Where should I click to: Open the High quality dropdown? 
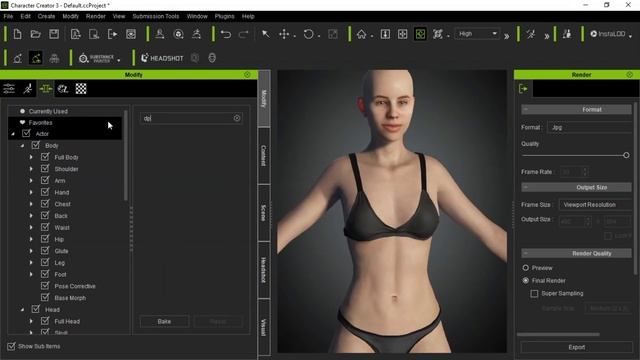pyautogui.click(x=478, y=34)
